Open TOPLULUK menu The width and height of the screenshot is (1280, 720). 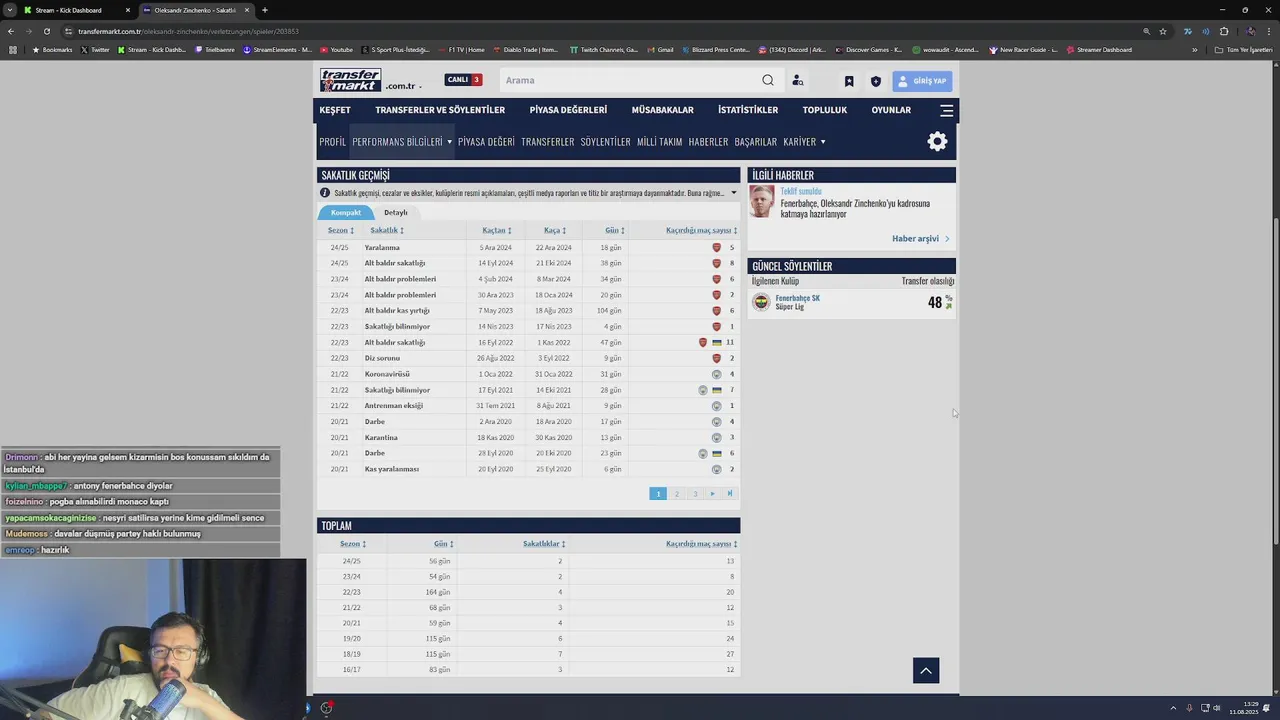[824, 110]
